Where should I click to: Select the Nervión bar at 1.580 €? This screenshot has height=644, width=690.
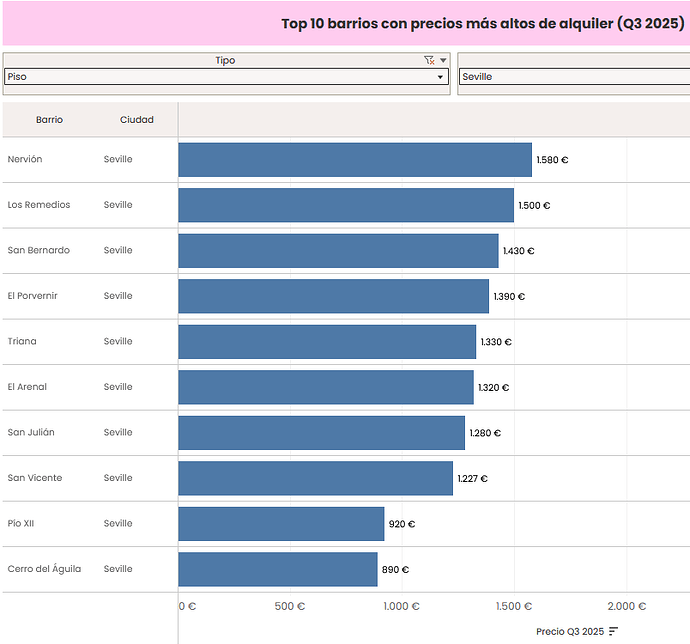[x=355, y=160]
